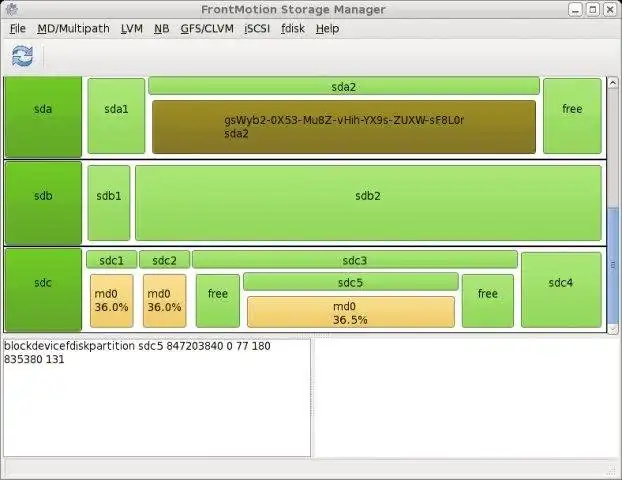This screenshot has height=480, width=622.
Task: Close the Storage Manager window
Action: pos(610,9)
